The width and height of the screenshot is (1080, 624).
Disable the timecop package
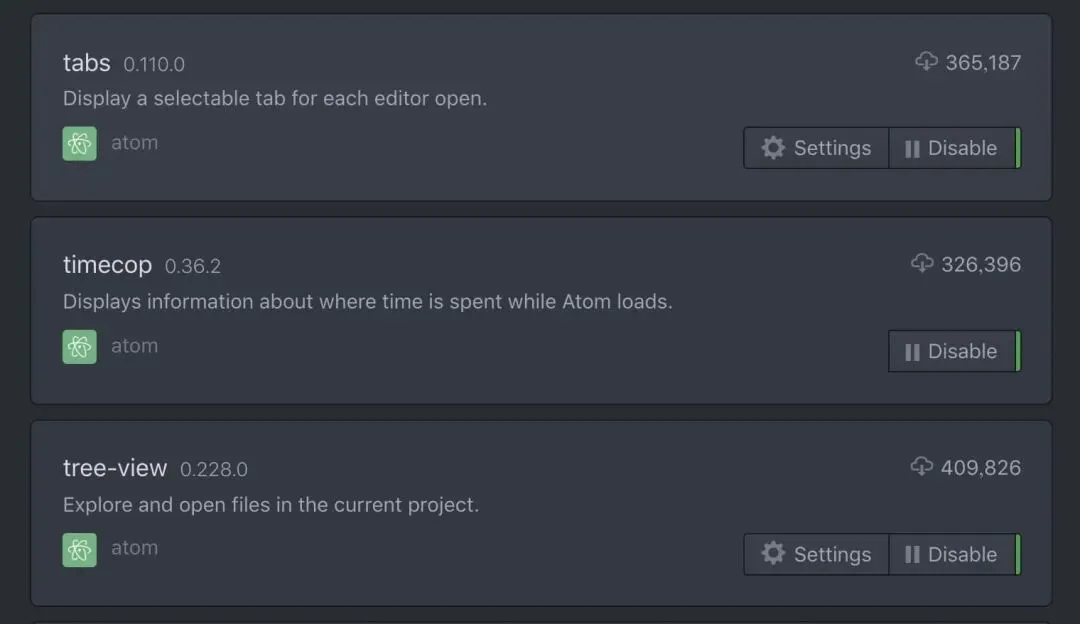[952, 351]
